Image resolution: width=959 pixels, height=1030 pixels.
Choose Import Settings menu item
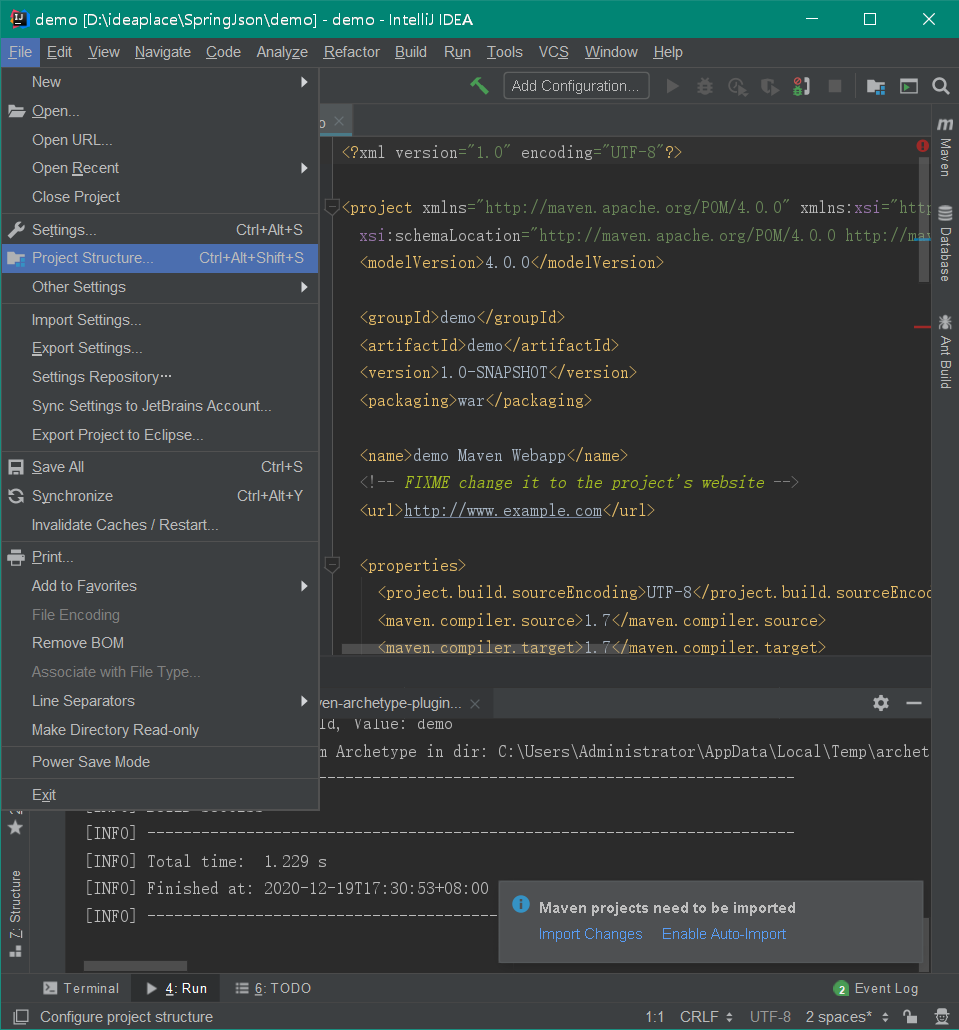pyautogui.click(x=160, y=320)
